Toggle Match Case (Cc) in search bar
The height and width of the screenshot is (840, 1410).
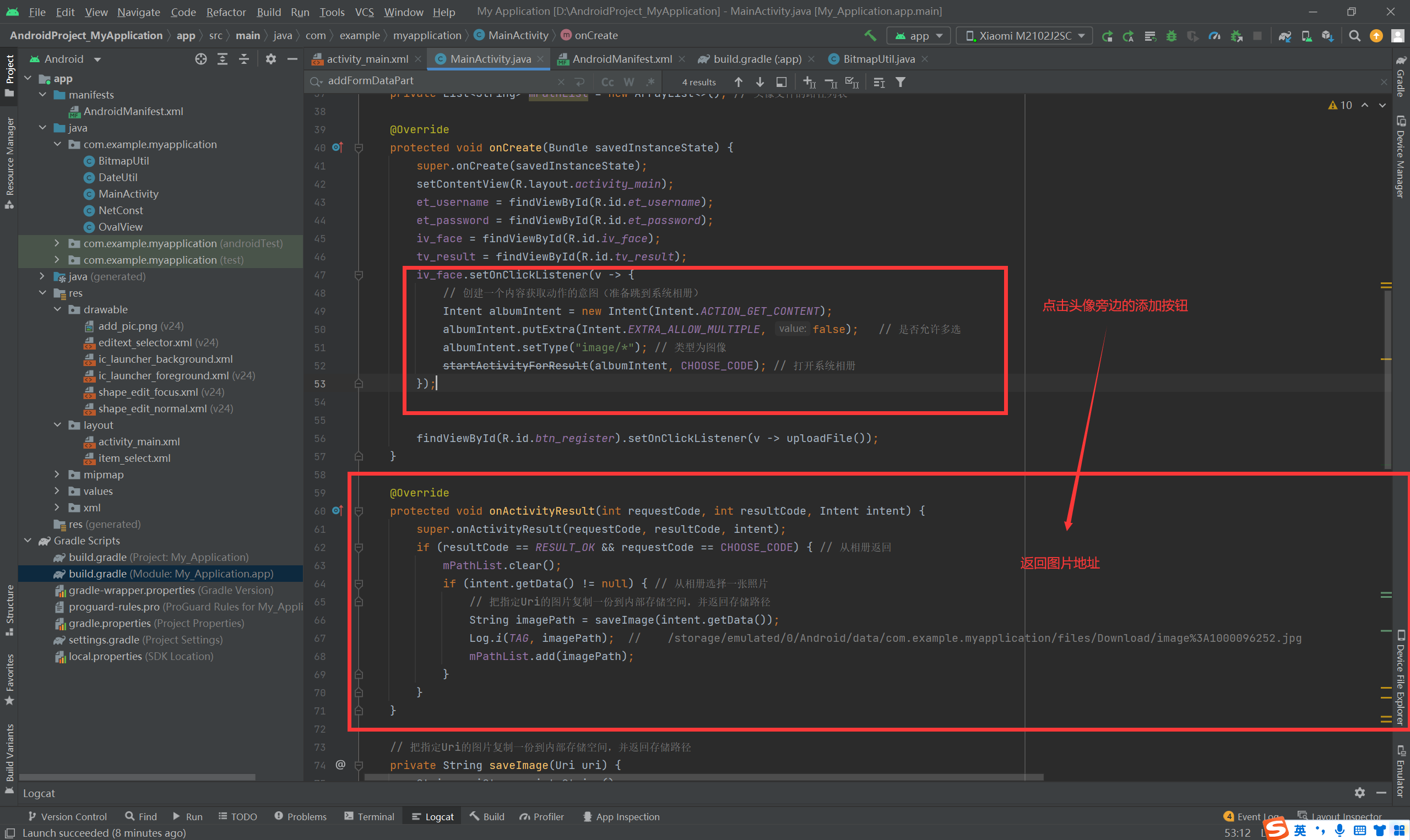607,82
